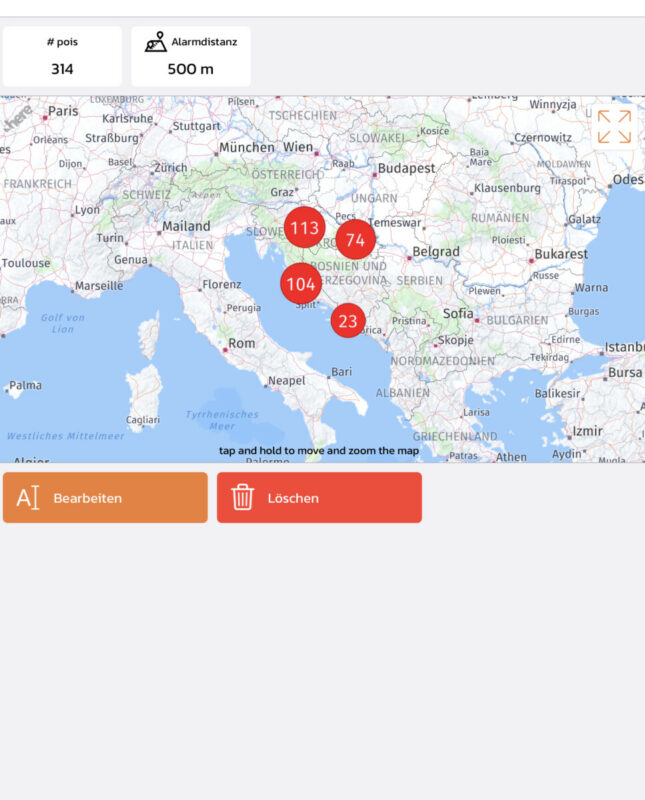Tap the 500 m alarm distance value
The height and width of the screenshot is (800, 645).
click(190, 69)
